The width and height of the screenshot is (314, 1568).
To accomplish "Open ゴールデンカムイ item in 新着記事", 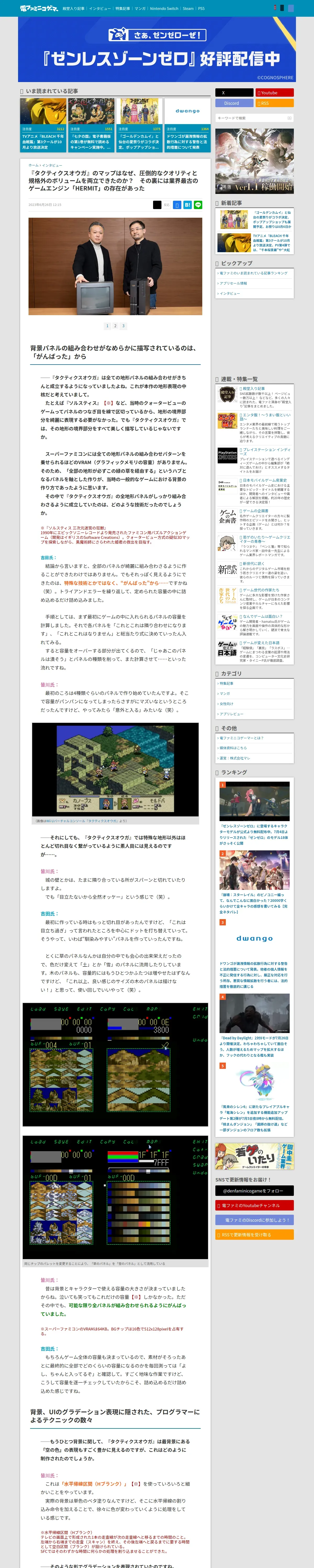I will click(x=254, y=219).
